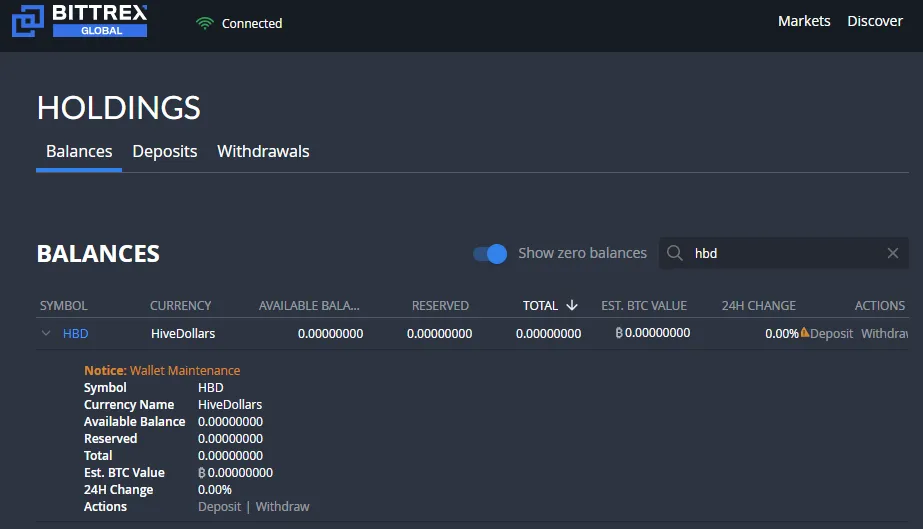Click the HBD symbol link
923x529 pixels.
pyautogui.click(x=75, y=334)
